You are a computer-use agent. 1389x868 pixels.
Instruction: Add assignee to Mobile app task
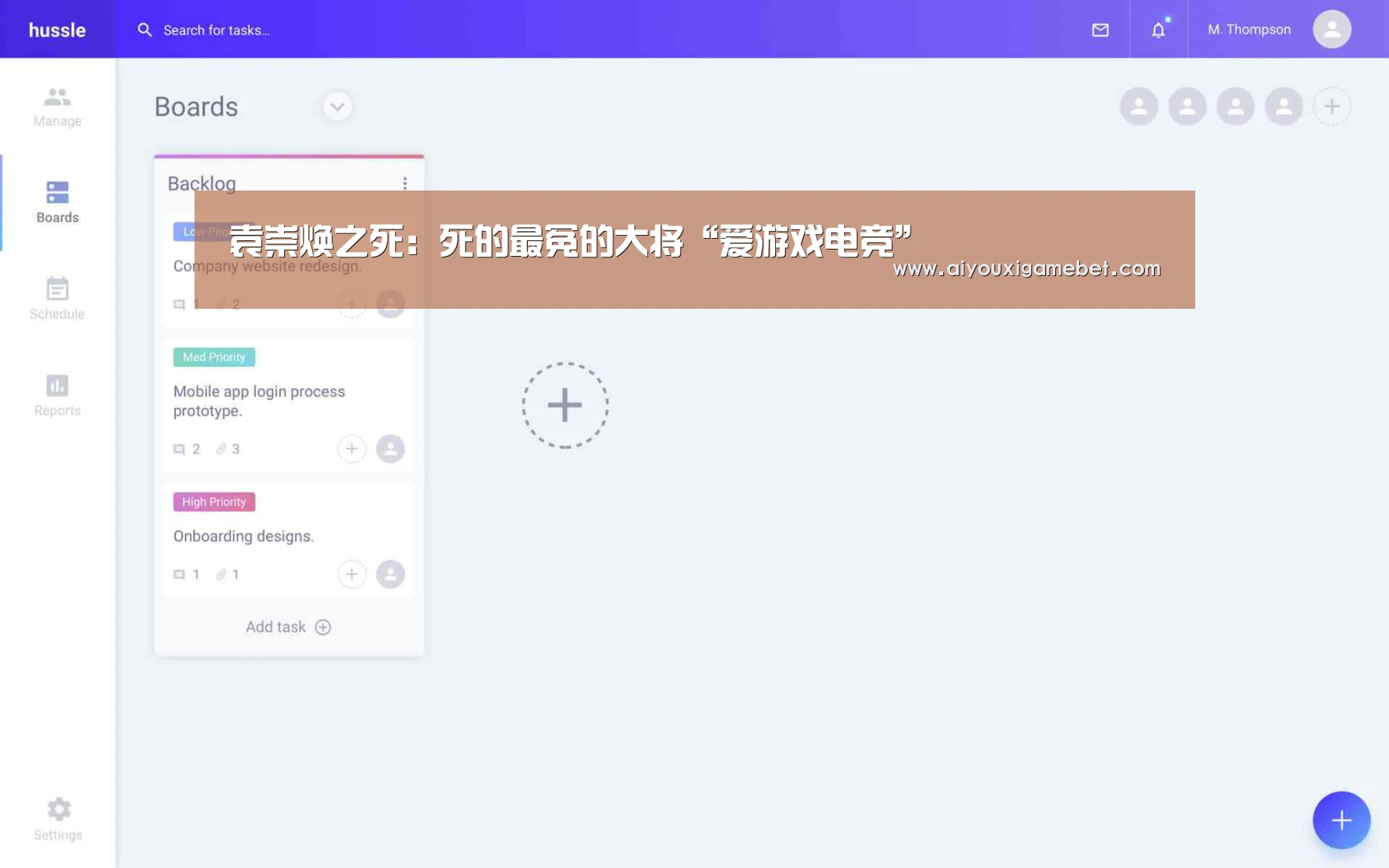point(352,449)
